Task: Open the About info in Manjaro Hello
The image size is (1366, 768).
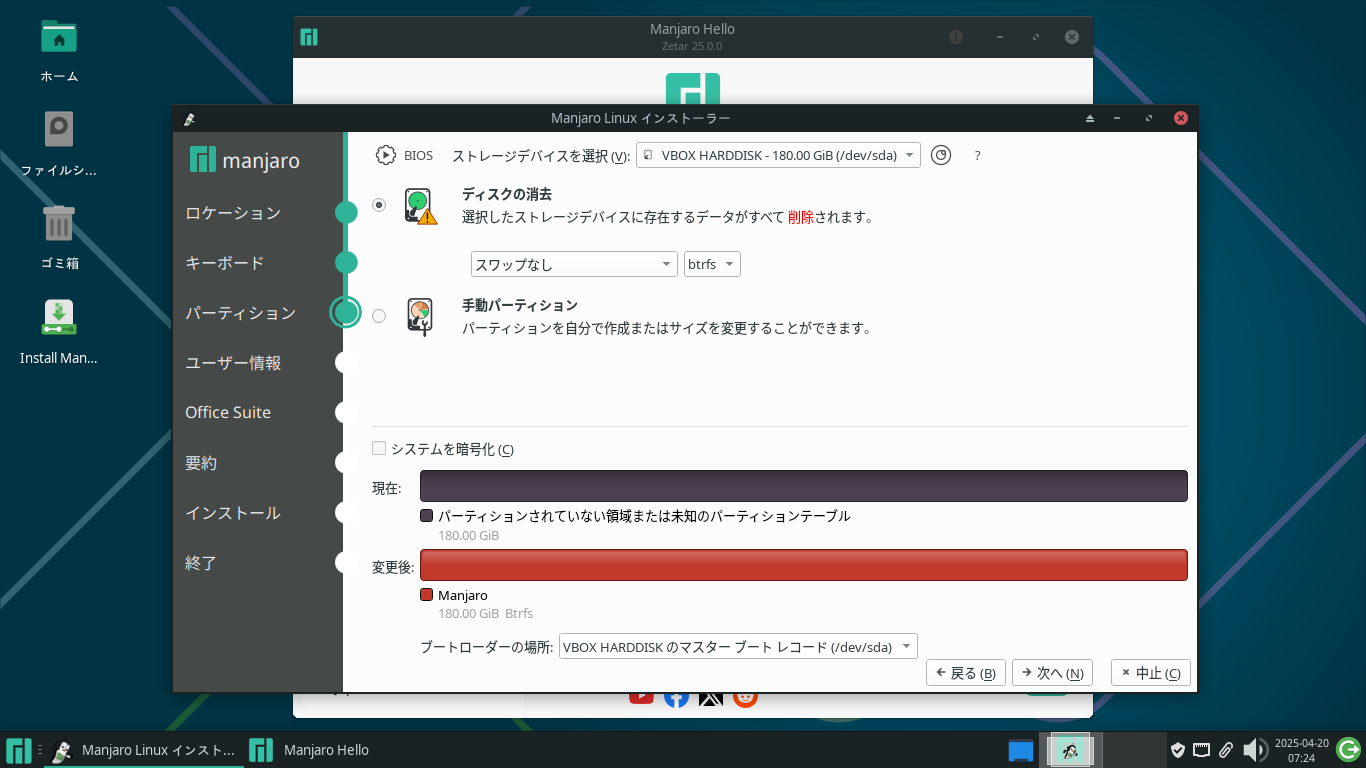Action: pyautogui.click(x=956, y=37)
